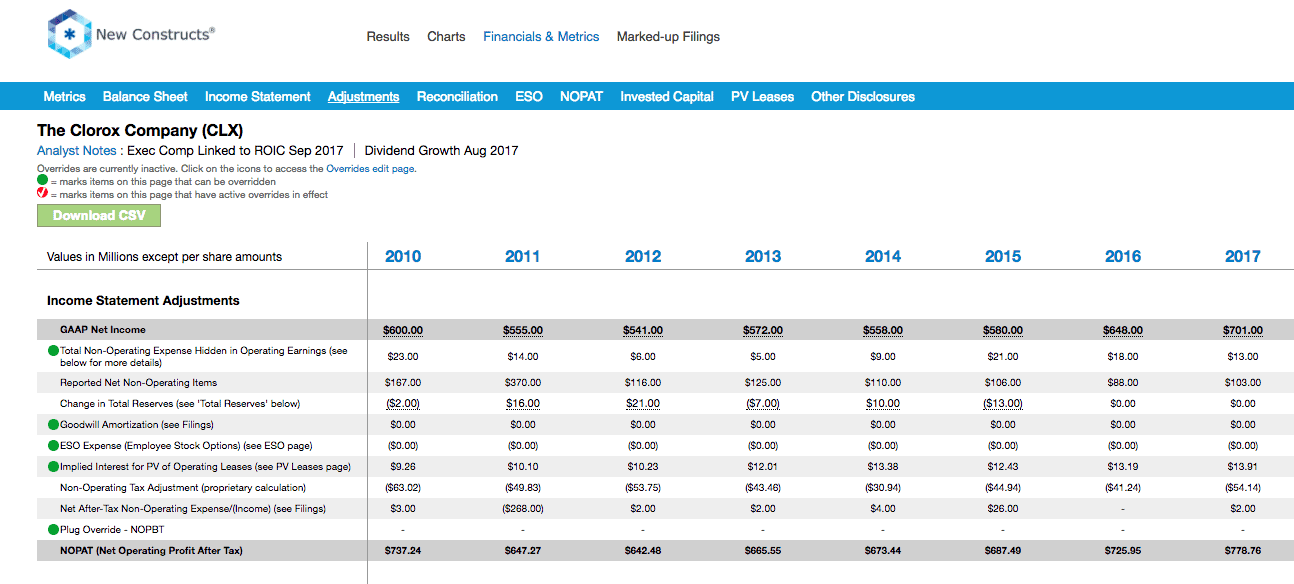Select the Adjustments tab

pyautogui.click(x=364, y=97)
